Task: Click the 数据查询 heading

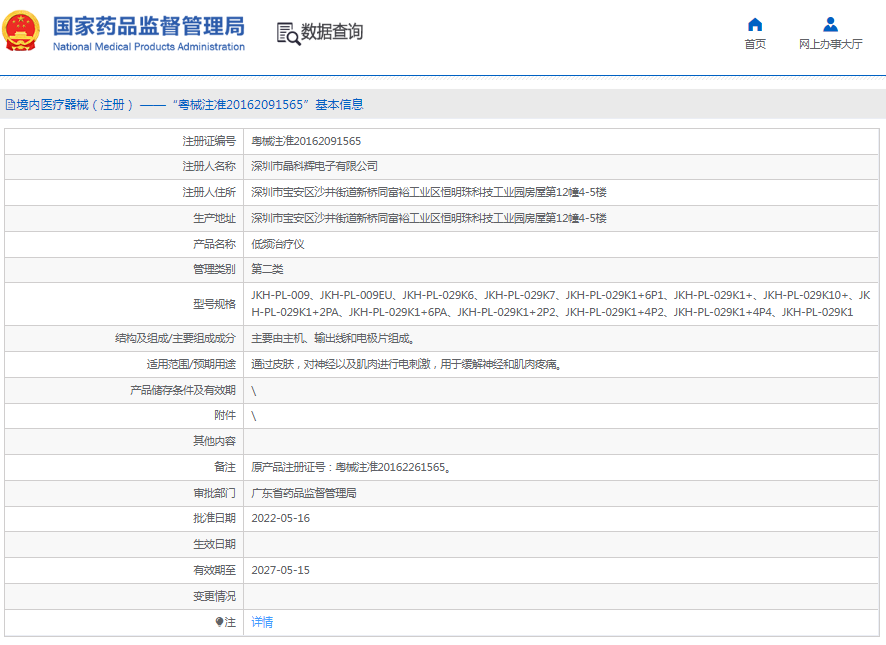Action: point(332,32)
